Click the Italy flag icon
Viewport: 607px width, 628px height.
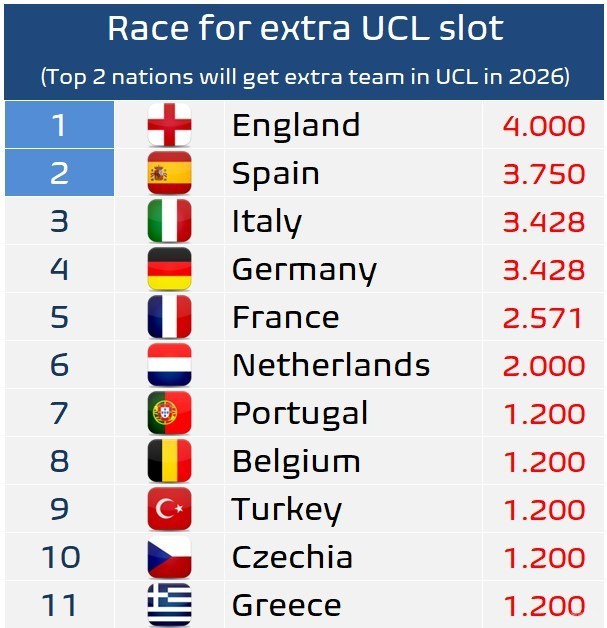click(x=169, y=222)
